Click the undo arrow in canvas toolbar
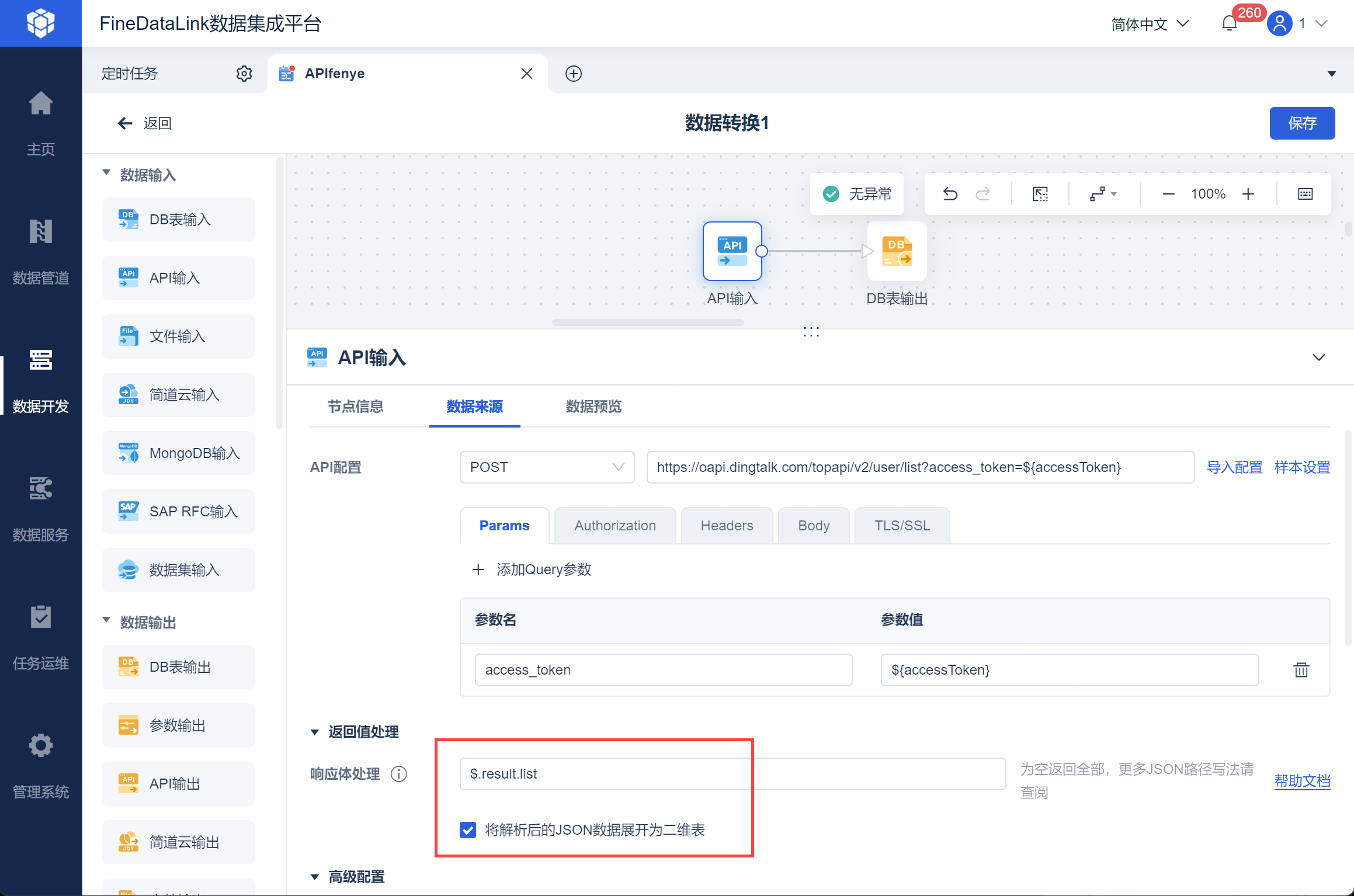 click(950, 194)
